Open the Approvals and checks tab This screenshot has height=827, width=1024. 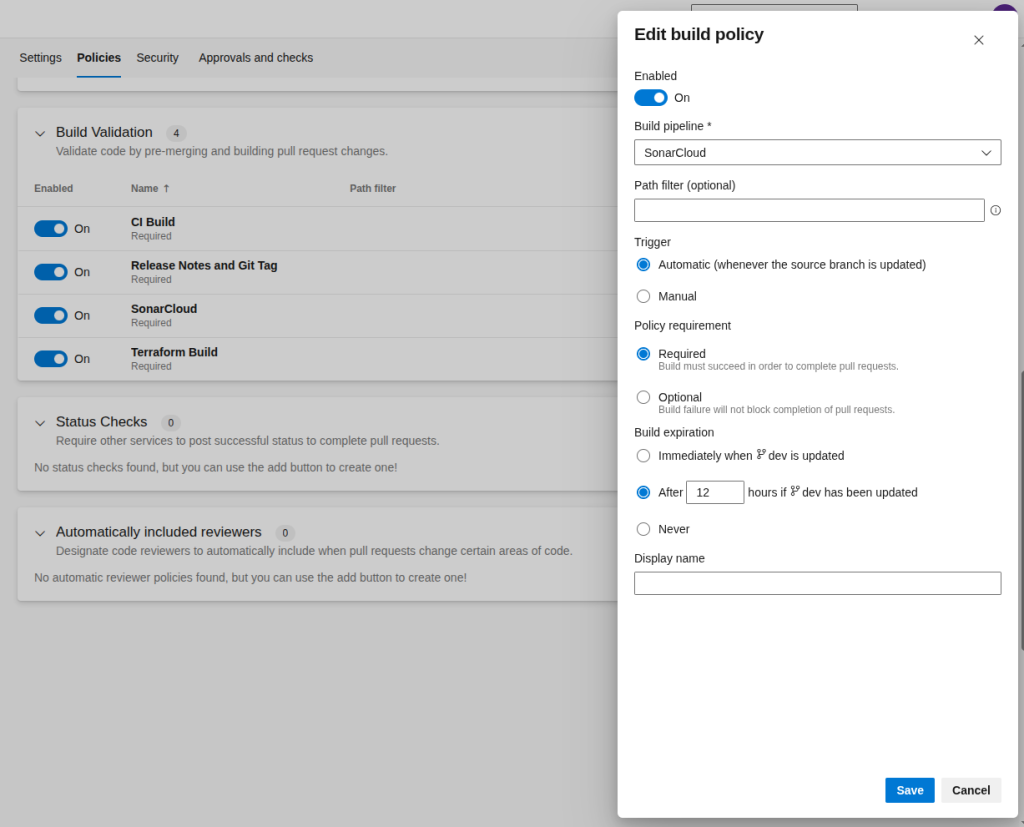(x=255, y=58)
